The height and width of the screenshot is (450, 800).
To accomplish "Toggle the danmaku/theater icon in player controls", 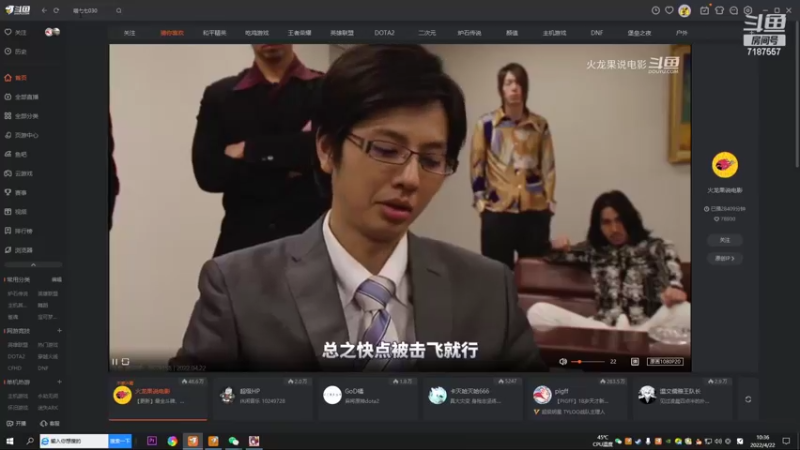I will click(635, 362).
